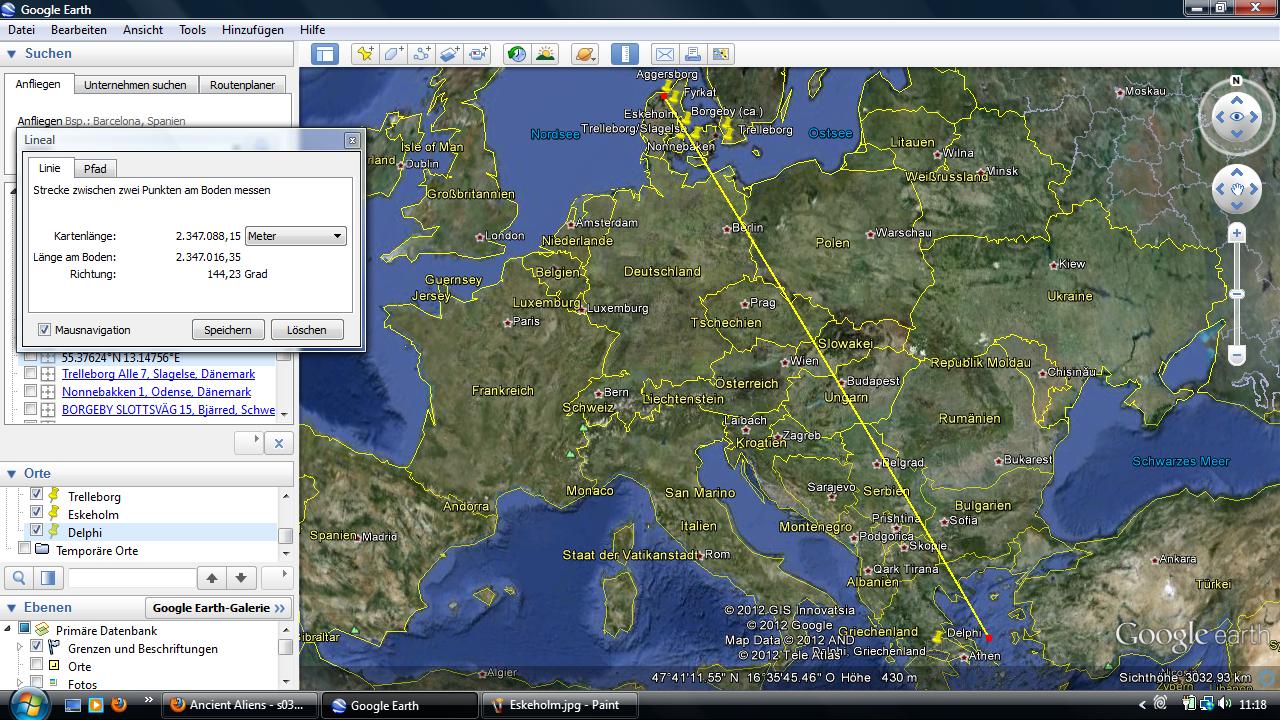Click the N north-reset marker on compass

(1236, 81)
